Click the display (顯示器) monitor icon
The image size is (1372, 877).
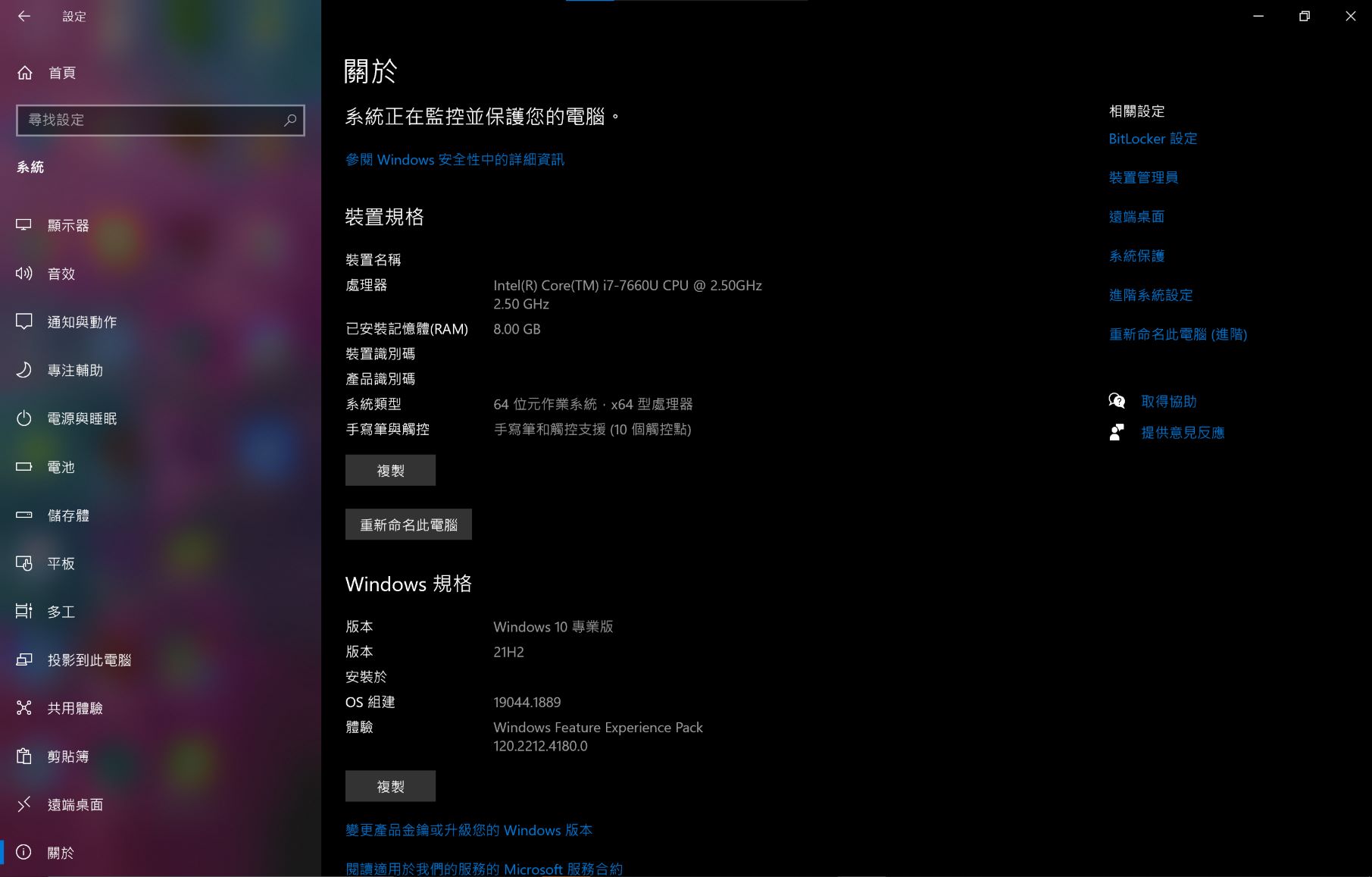tap(24, 225)
